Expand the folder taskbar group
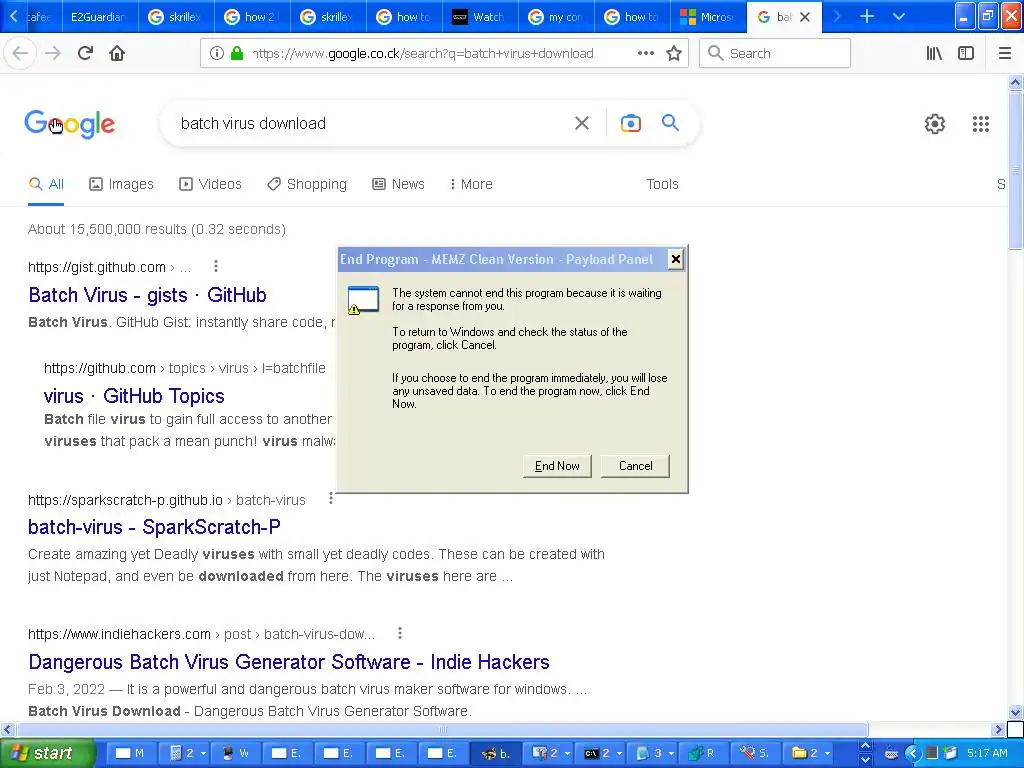The width and height of the screenshot is (1024, 768). [810, 754]
